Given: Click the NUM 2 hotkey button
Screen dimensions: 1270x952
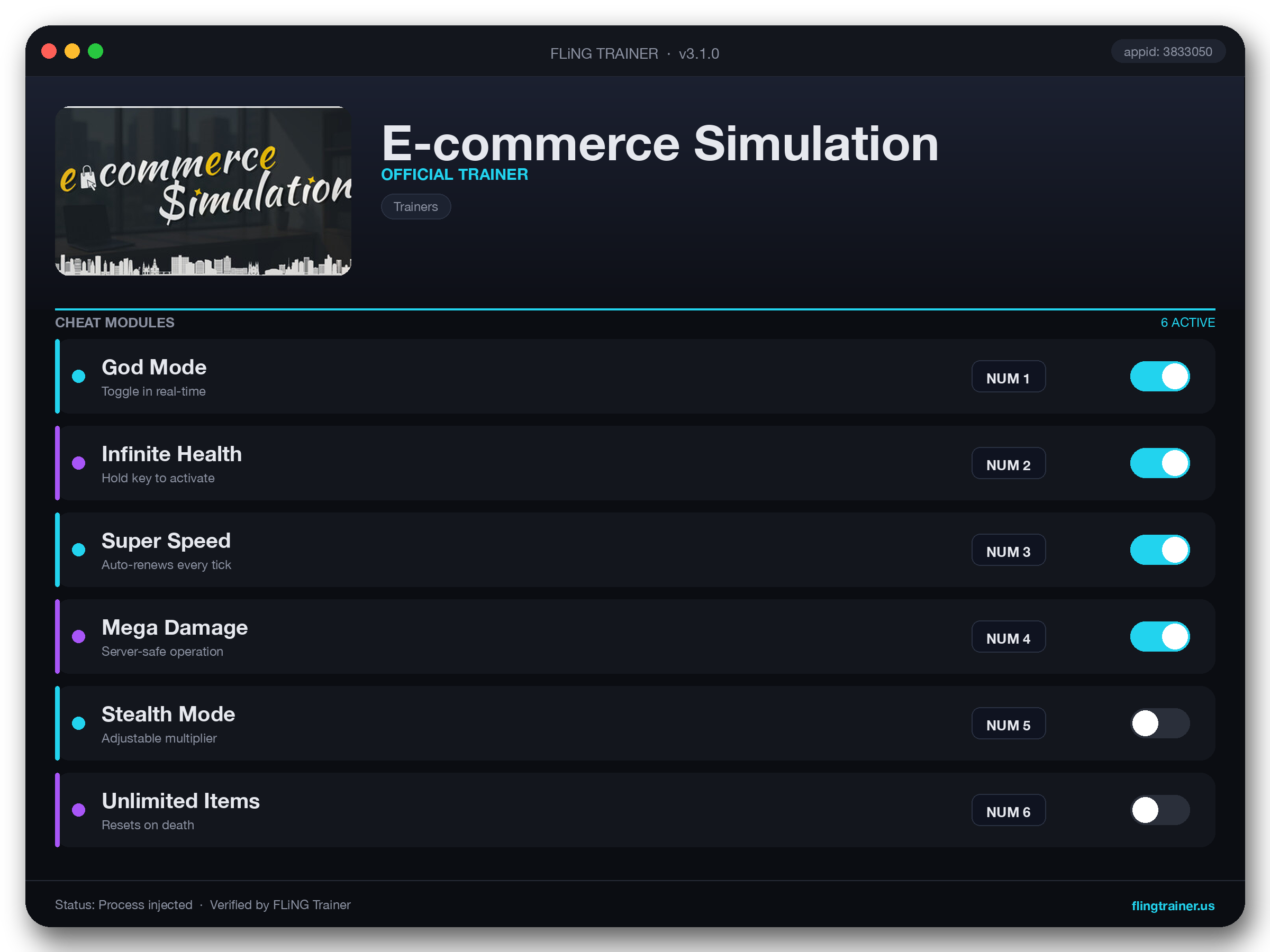Looking at the screenshot, I should (x=1008, y=463).
